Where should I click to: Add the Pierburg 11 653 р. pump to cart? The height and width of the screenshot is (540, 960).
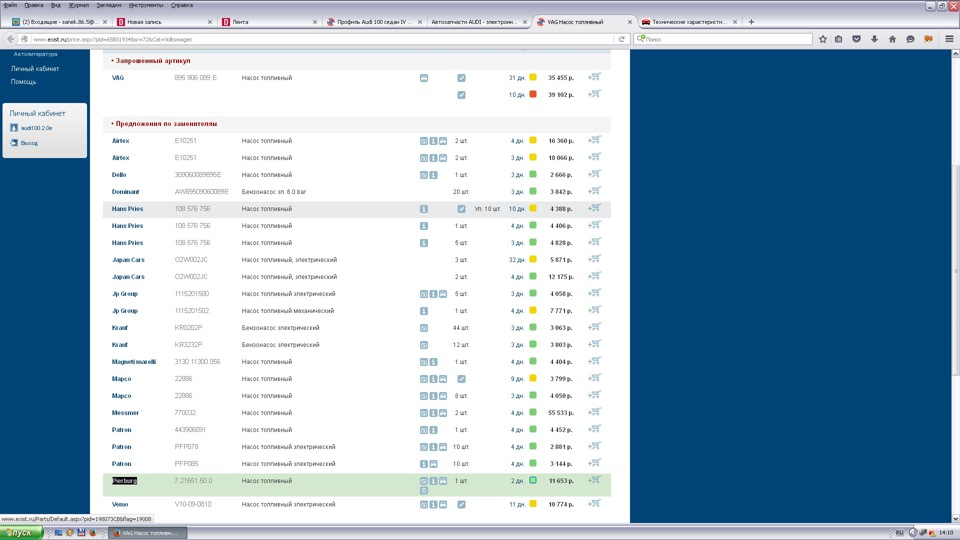(x=594, y=480)
